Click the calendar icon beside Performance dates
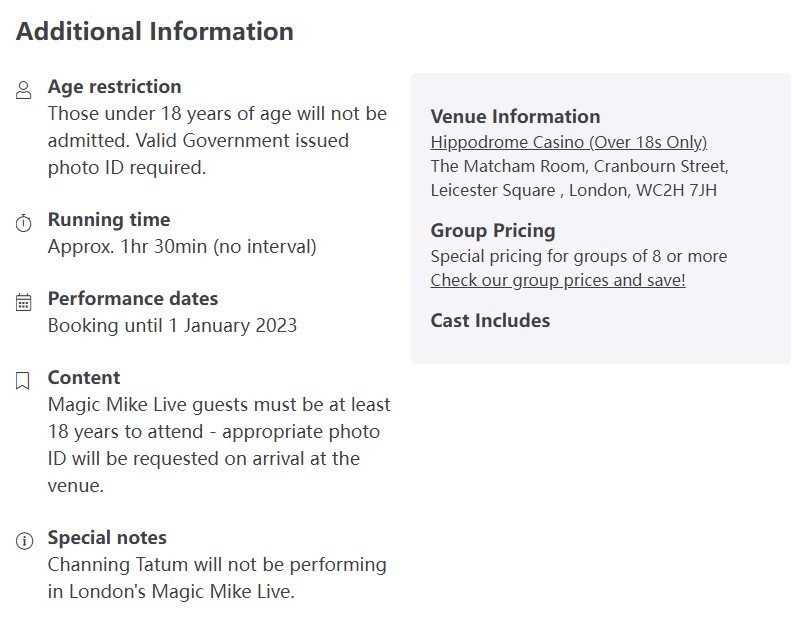The width and height of the screenshot is (792, 617). (23, 302)
